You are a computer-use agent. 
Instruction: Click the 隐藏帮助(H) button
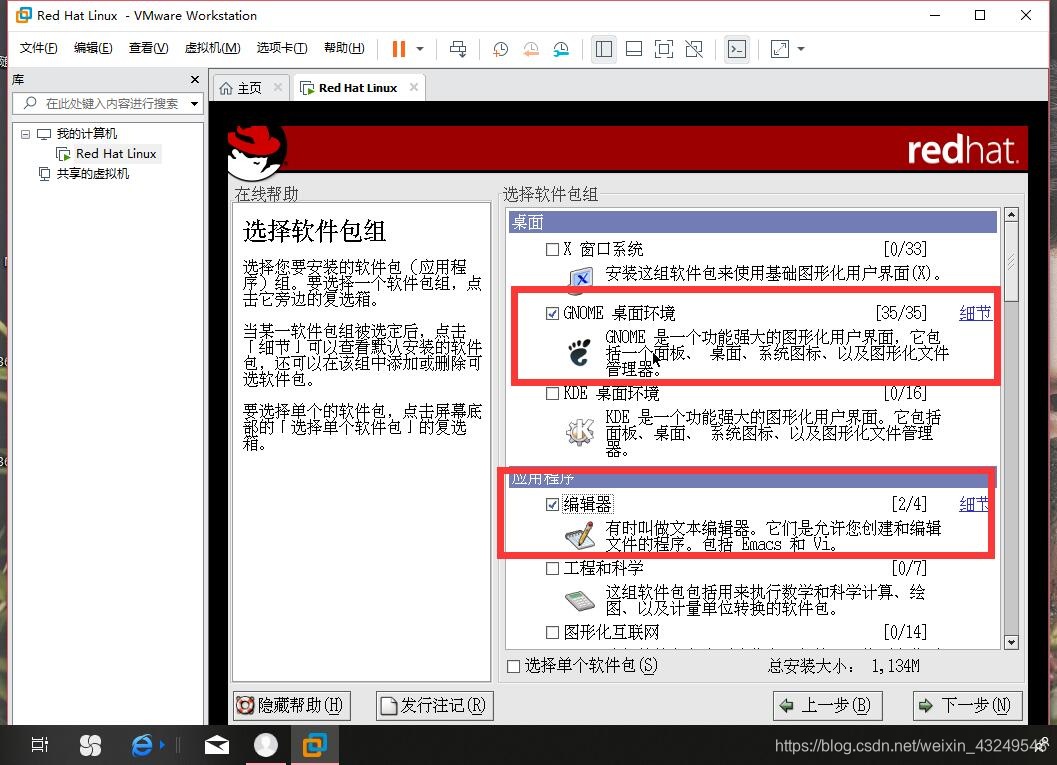click(292, 706)
